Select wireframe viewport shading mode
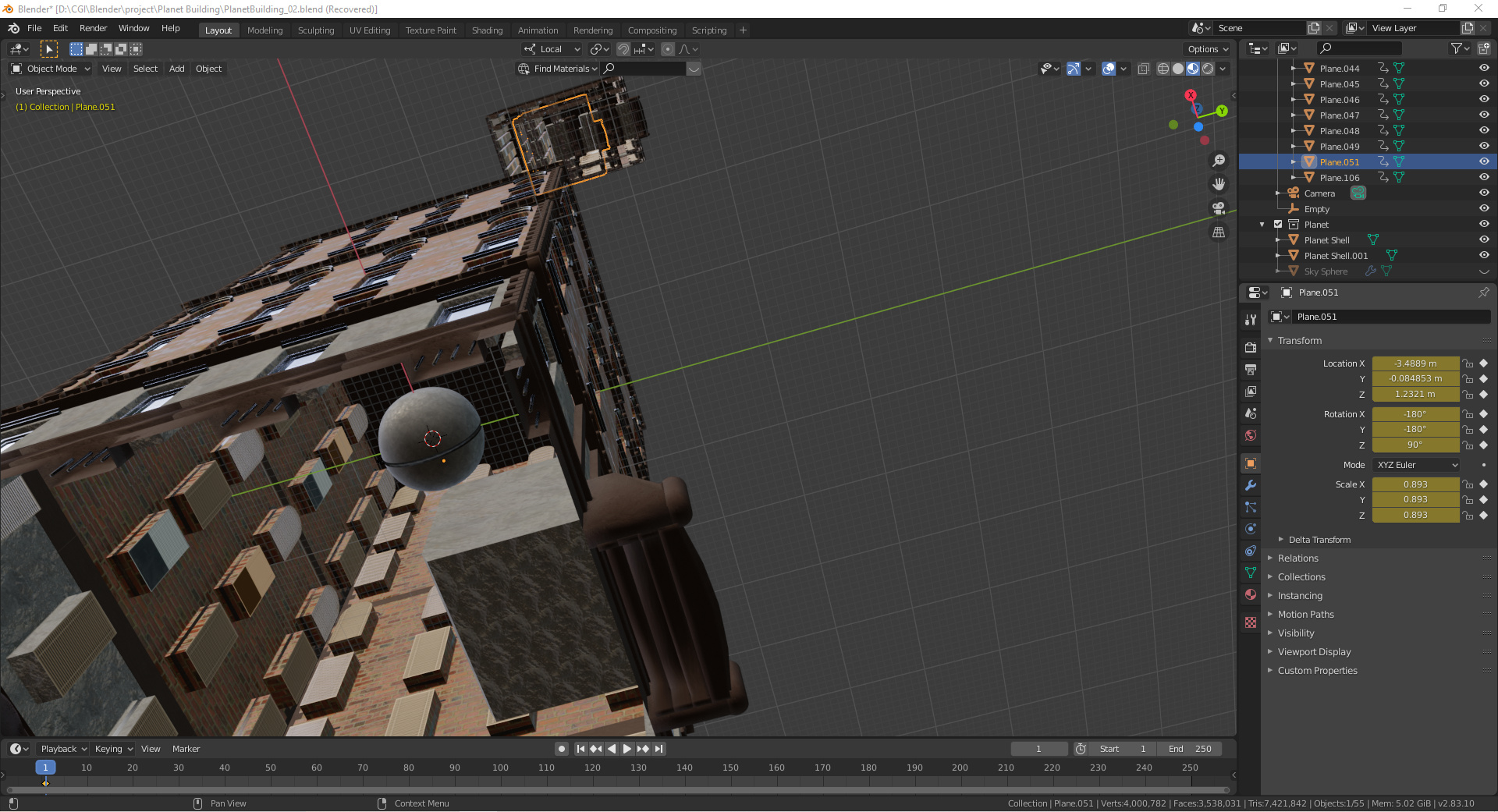 (x=1163, y=69)
